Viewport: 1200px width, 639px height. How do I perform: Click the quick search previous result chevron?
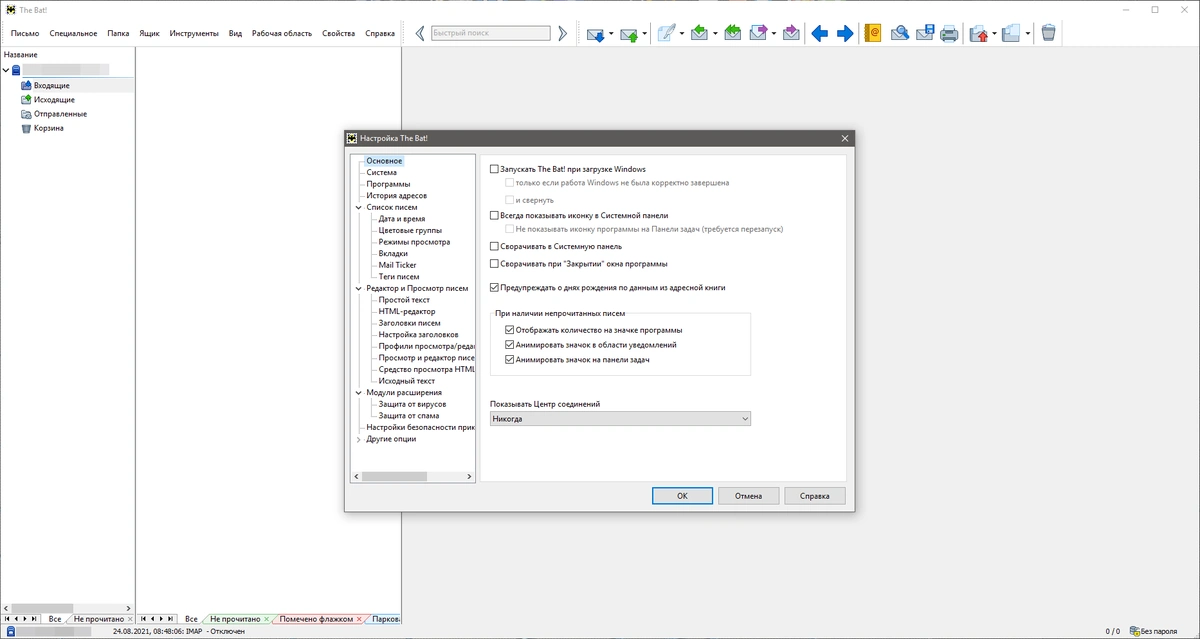point(420,33)
